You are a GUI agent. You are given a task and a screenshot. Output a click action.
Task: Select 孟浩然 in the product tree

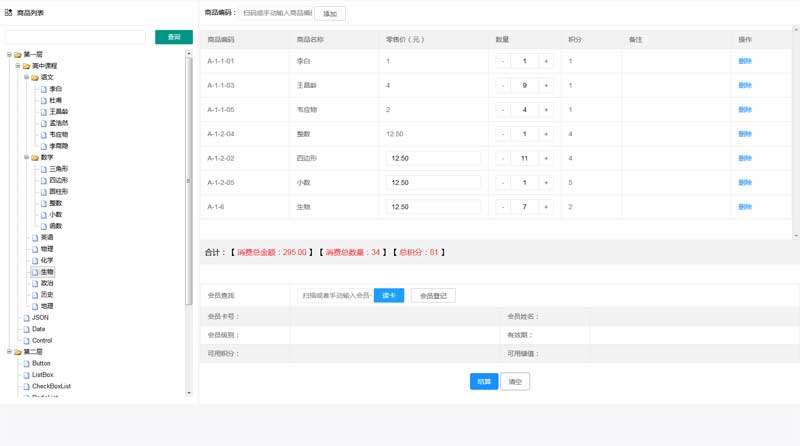click(59, 123)
